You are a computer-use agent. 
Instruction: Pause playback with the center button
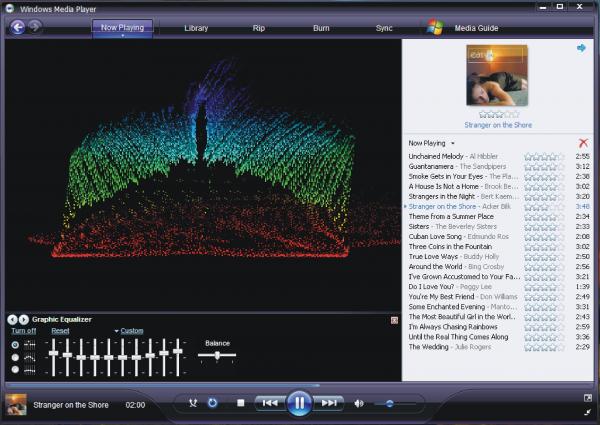[x=299, y=403]
